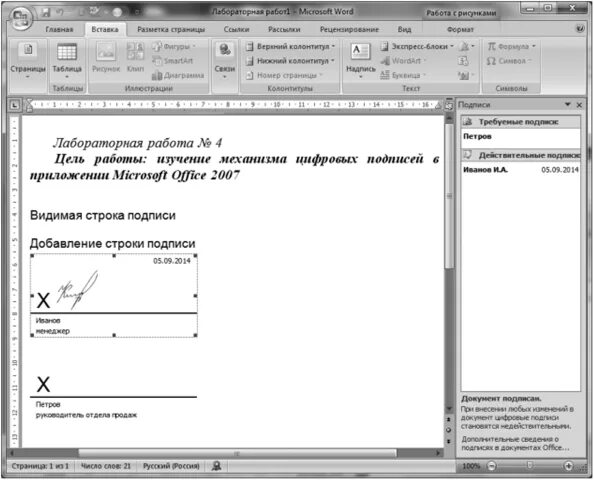Open the Вид tab
This screenshot has height=480, width=594.
[x=404, y=30]
